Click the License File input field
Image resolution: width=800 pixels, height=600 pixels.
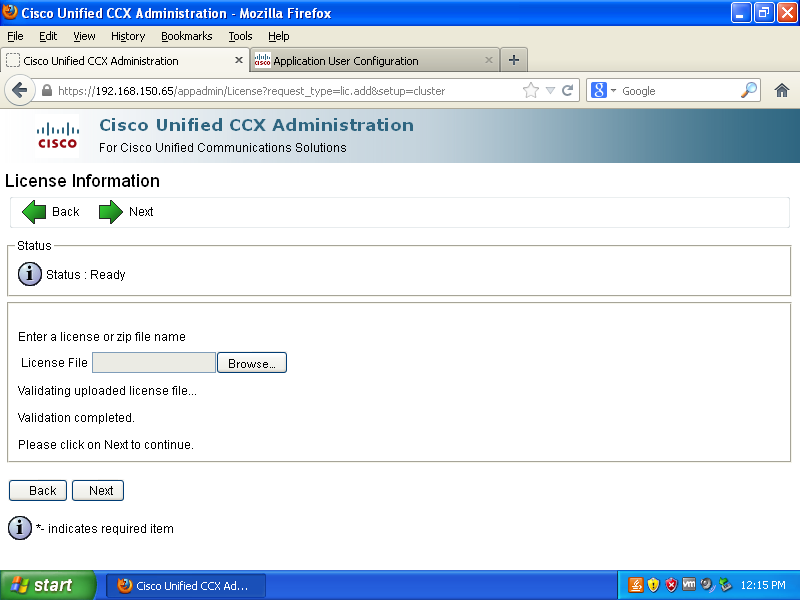point(154,363)
